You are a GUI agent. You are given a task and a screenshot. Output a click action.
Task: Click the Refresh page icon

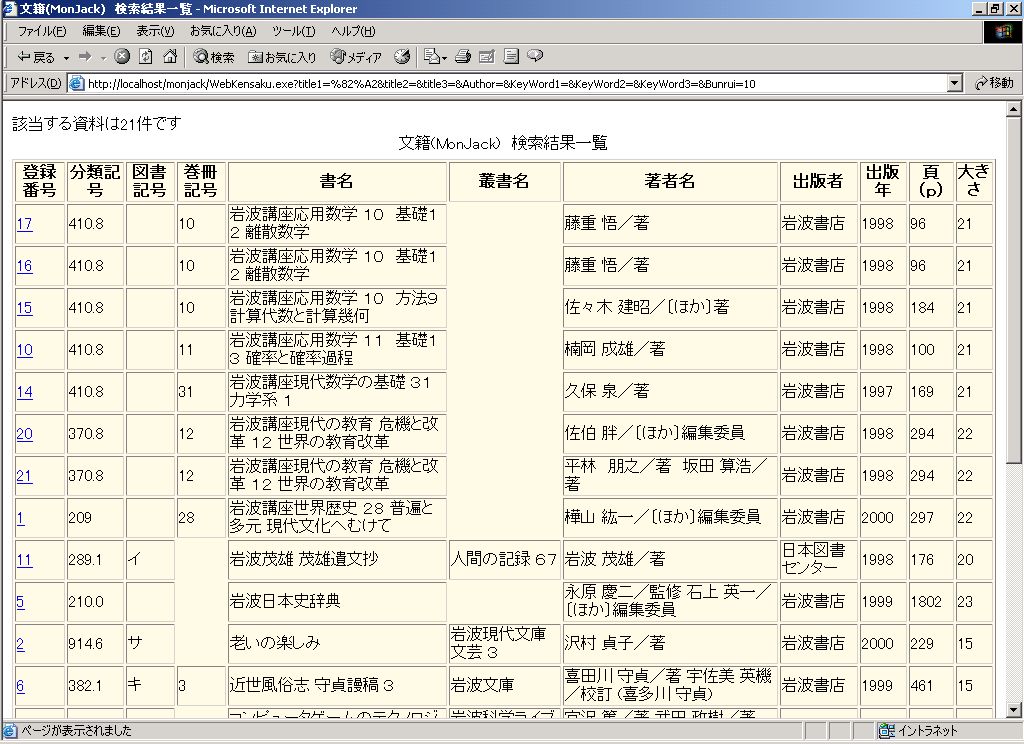(x=146, y=57)
